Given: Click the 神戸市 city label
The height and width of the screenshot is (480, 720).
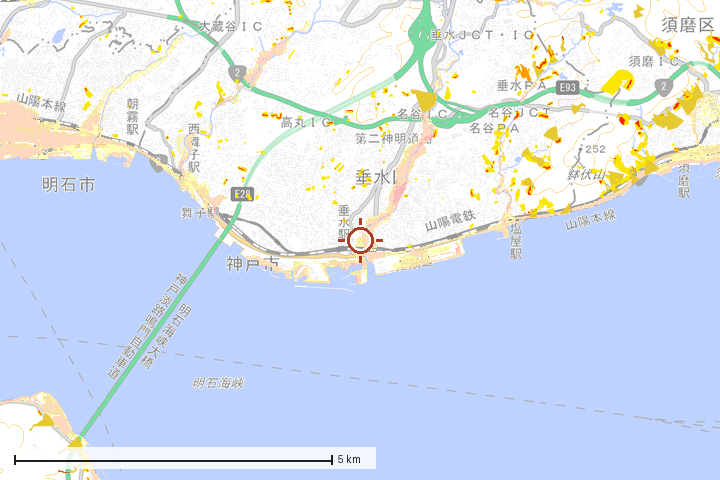Looking at the screenshot, I should [253, 264].
